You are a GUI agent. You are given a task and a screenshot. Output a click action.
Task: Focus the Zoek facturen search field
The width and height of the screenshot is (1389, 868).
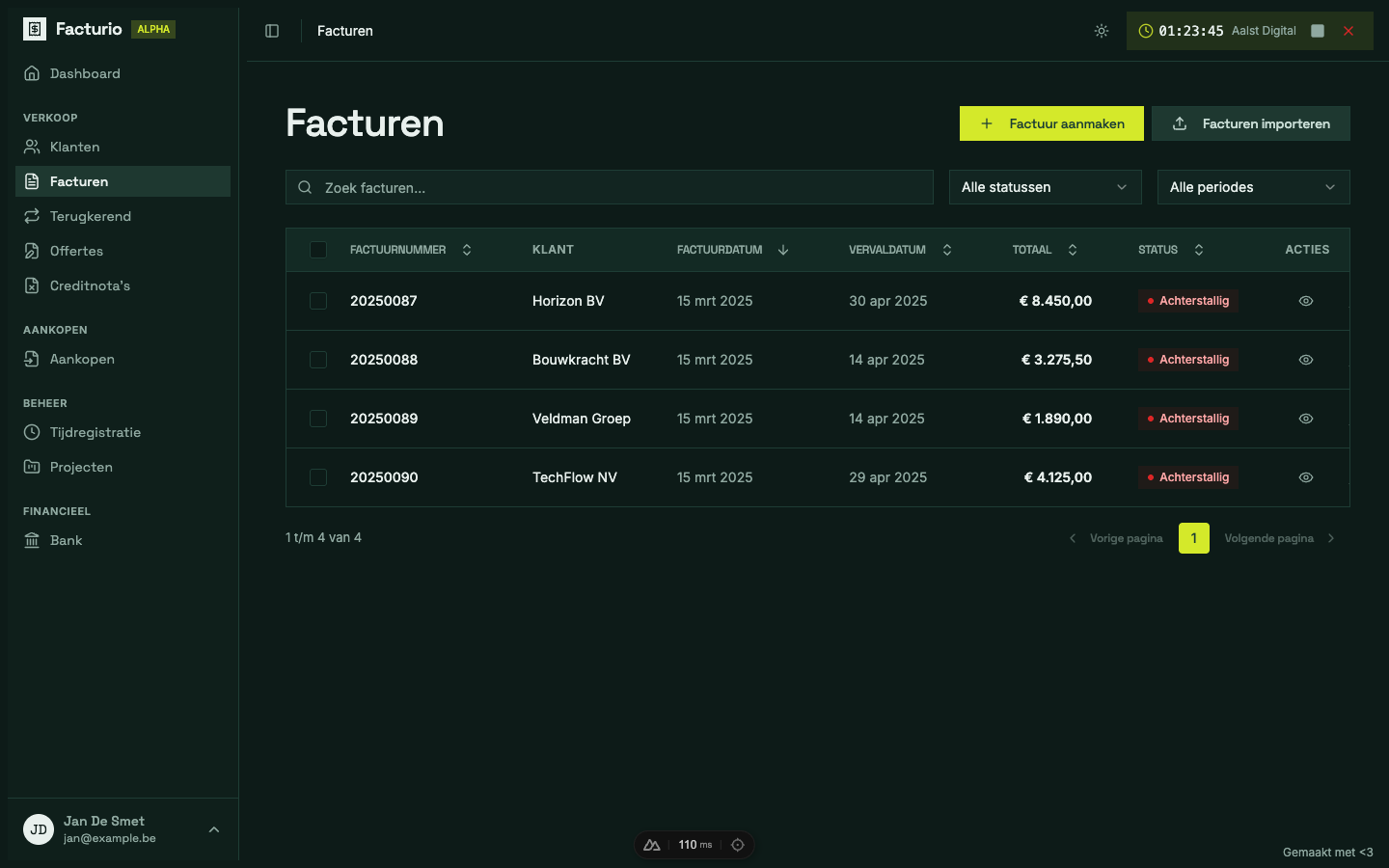pos(610,187)
